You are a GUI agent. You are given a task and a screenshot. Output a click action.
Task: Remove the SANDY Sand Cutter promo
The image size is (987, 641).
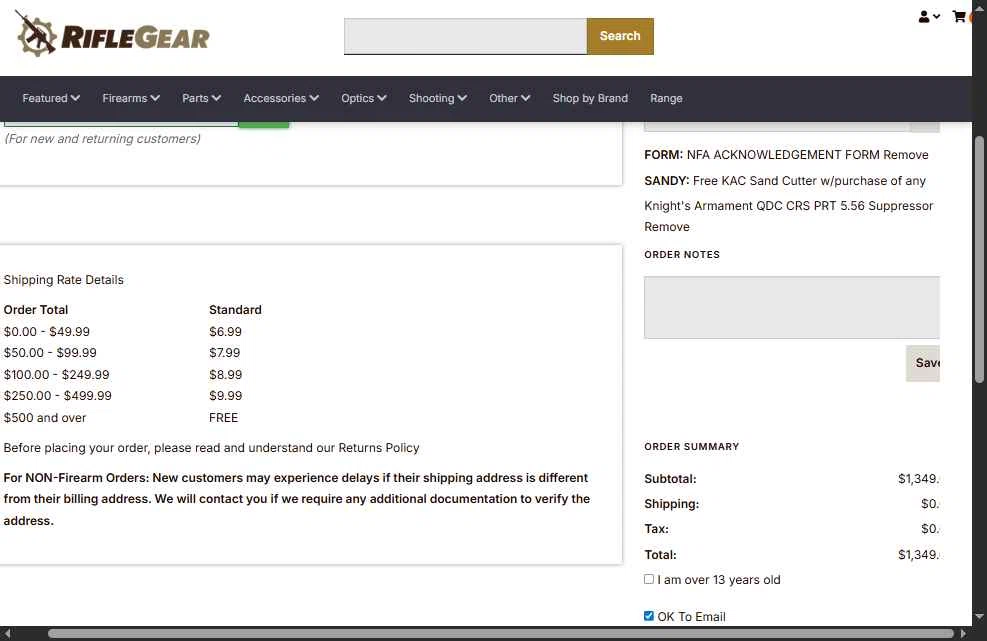tap(667, 227)
